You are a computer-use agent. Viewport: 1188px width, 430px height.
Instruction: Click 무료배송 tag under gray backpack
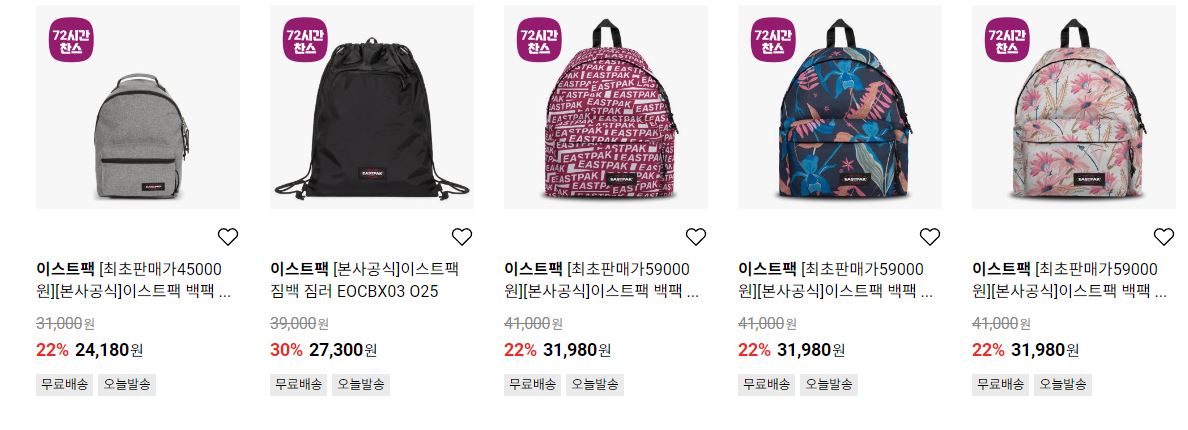coord(64,385)
